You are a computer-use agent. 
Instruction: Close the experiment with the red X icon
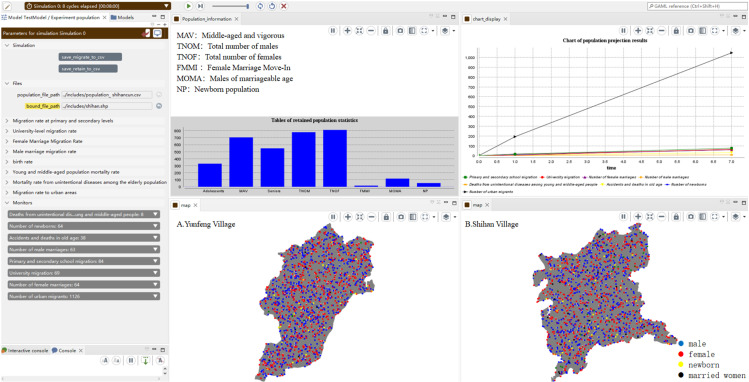pos(284,6)
